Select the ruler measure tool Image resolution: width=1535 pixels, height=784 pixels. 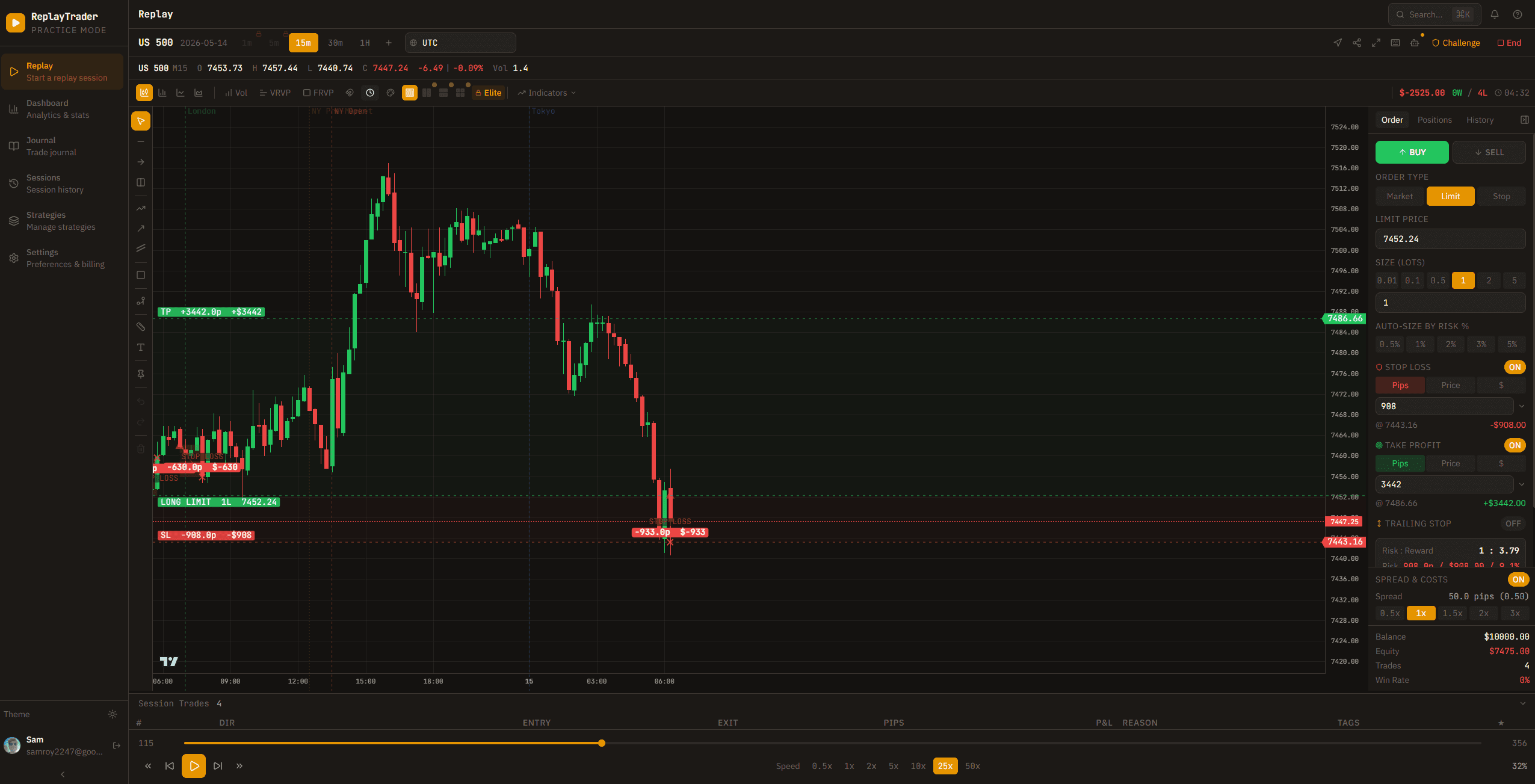141,327
